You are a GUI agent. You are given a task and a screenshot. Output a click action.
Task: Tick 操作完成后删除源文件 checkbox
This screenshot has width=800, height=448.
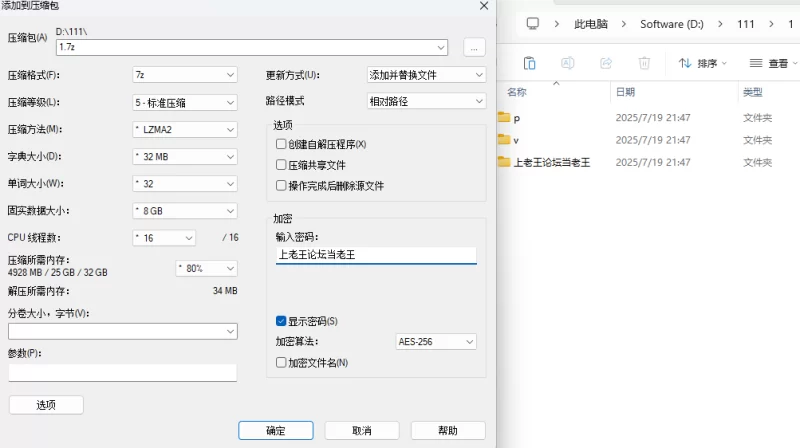tap(281, 185)
